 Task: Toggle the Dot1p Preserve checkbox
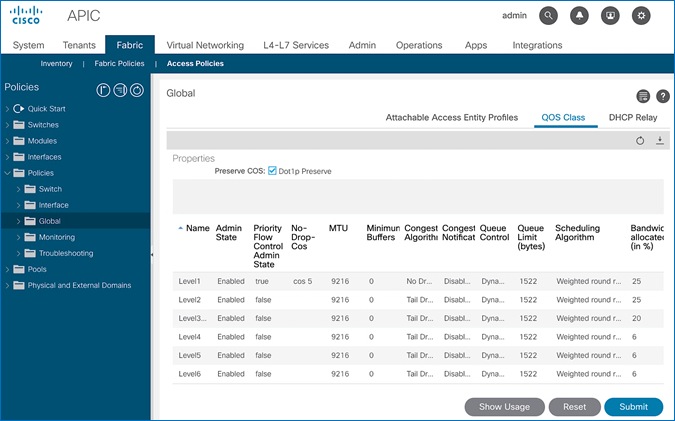(x=272, y=171)
